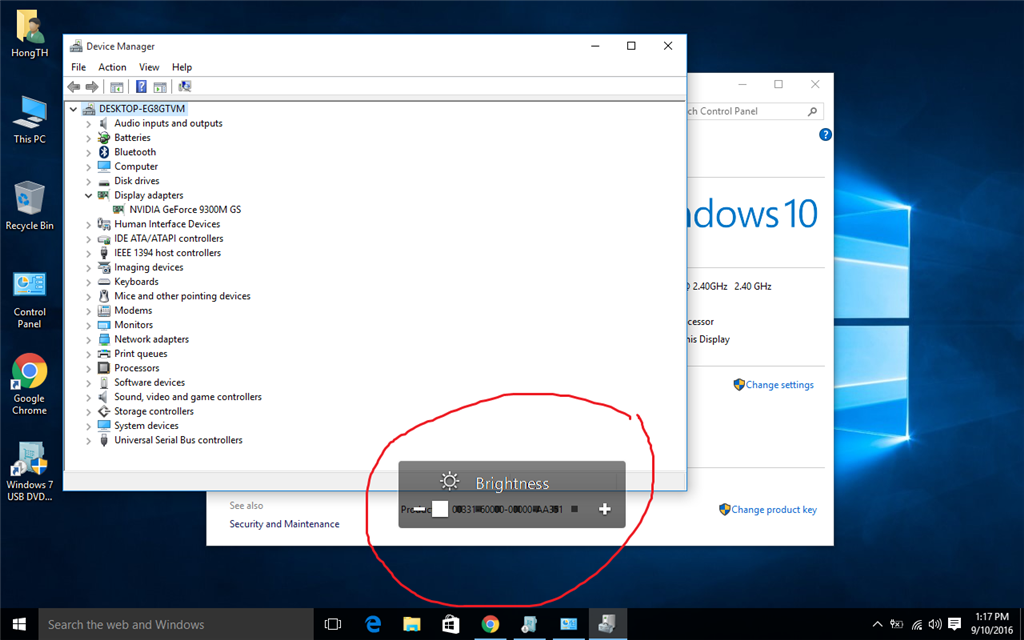The image size is (1024, 640).
Task: Select IEEE 1394 host controllers item
Action: point(167,253)
